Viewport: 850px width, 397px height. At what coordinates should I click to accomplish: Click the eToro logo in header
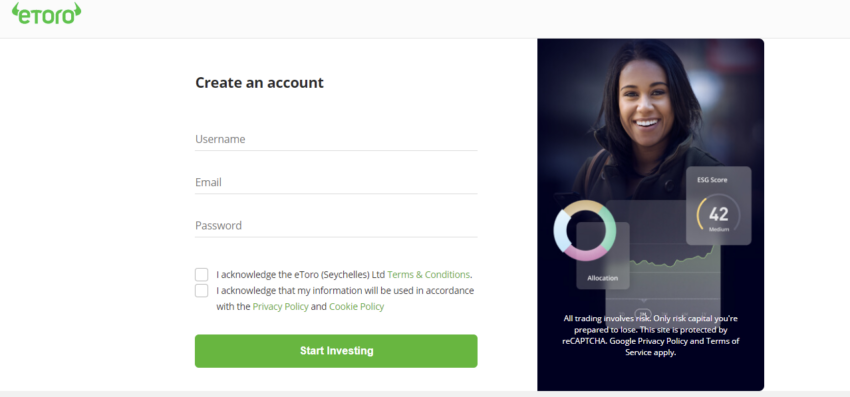47,14
